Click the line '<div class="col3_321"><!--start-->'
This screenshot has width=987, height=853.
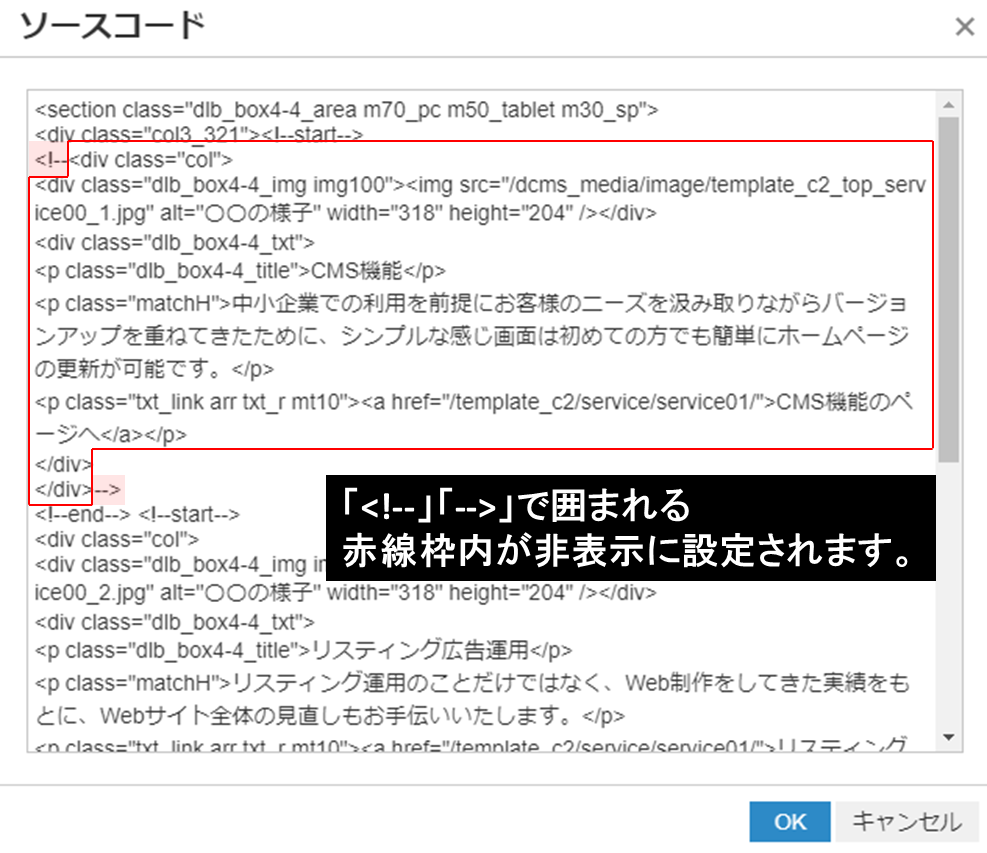point(199,134)
